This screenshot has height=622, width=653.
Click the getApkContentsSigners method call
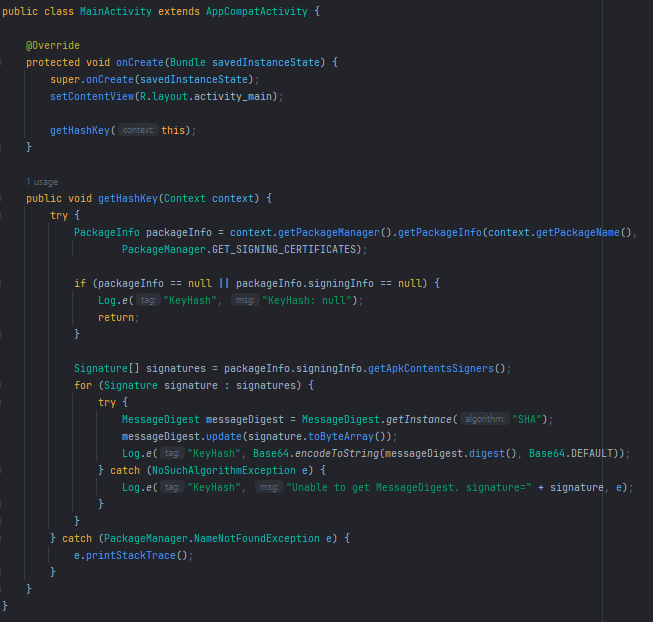point(431,368)
